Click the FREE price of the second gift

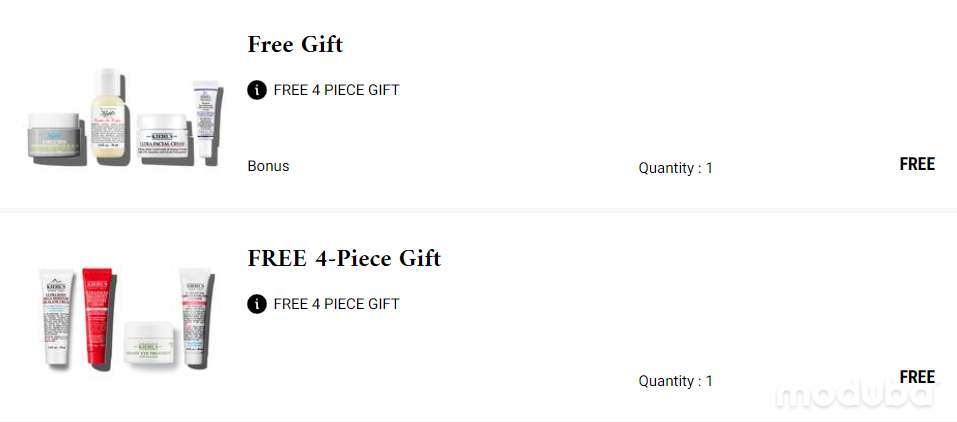tap(917, 377)
